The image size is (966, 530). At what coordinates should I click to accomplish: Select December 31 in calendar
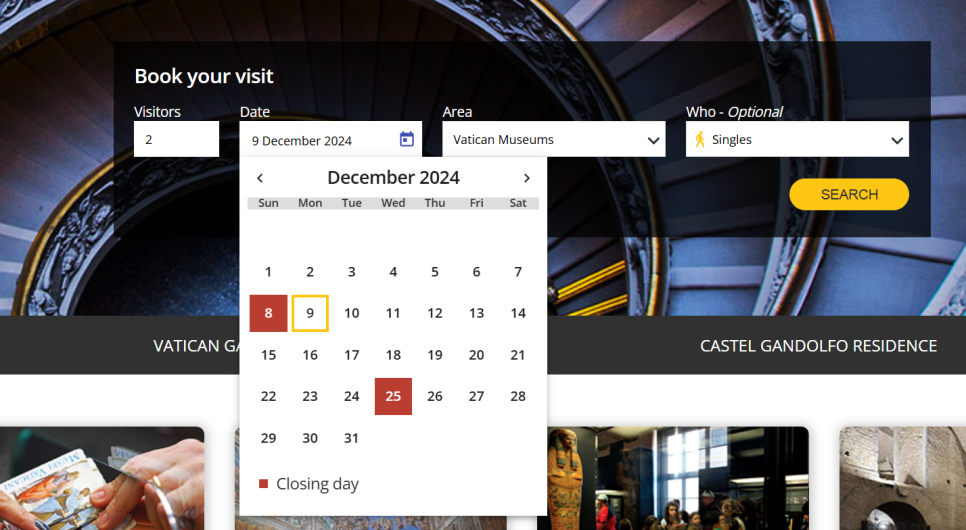(351, 438)
